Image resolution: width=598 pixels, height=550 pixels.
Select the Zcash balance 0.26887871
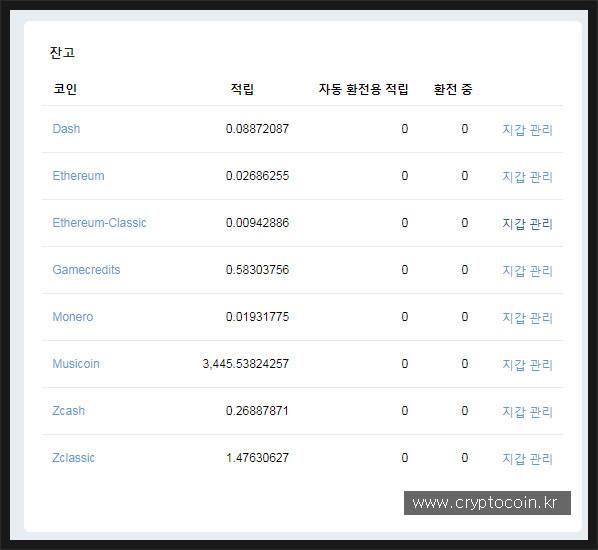point(257,410)
